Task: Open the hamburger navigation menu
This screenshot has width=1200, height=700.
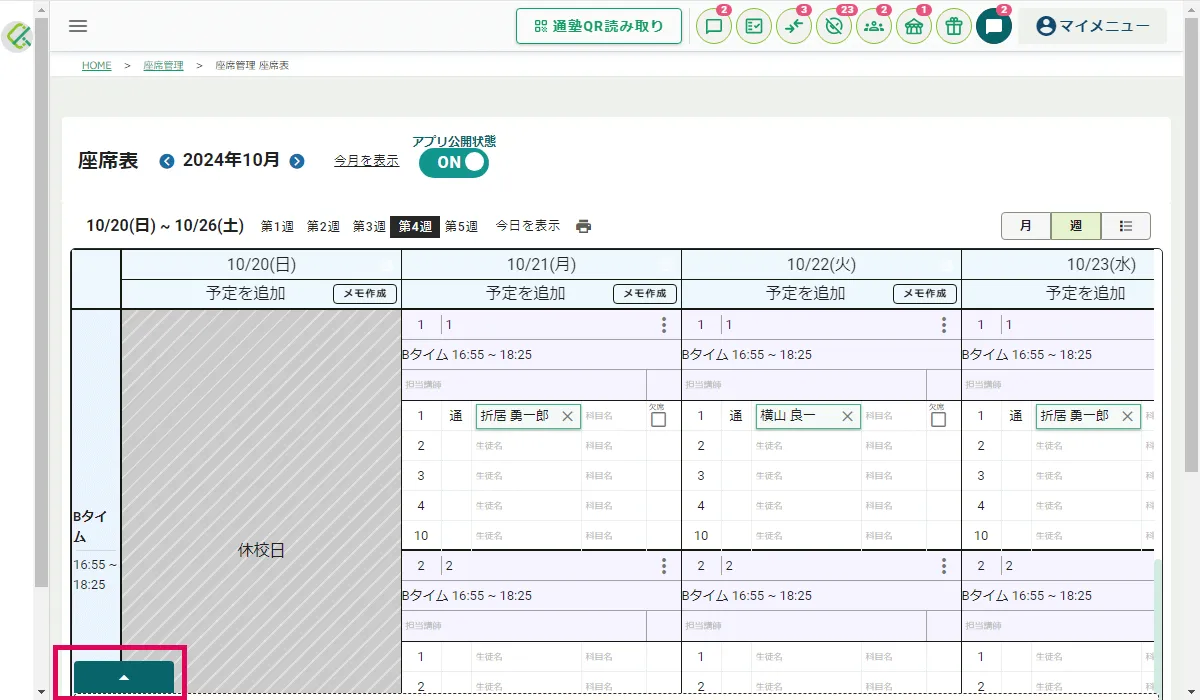Action: tap(78, 26)
